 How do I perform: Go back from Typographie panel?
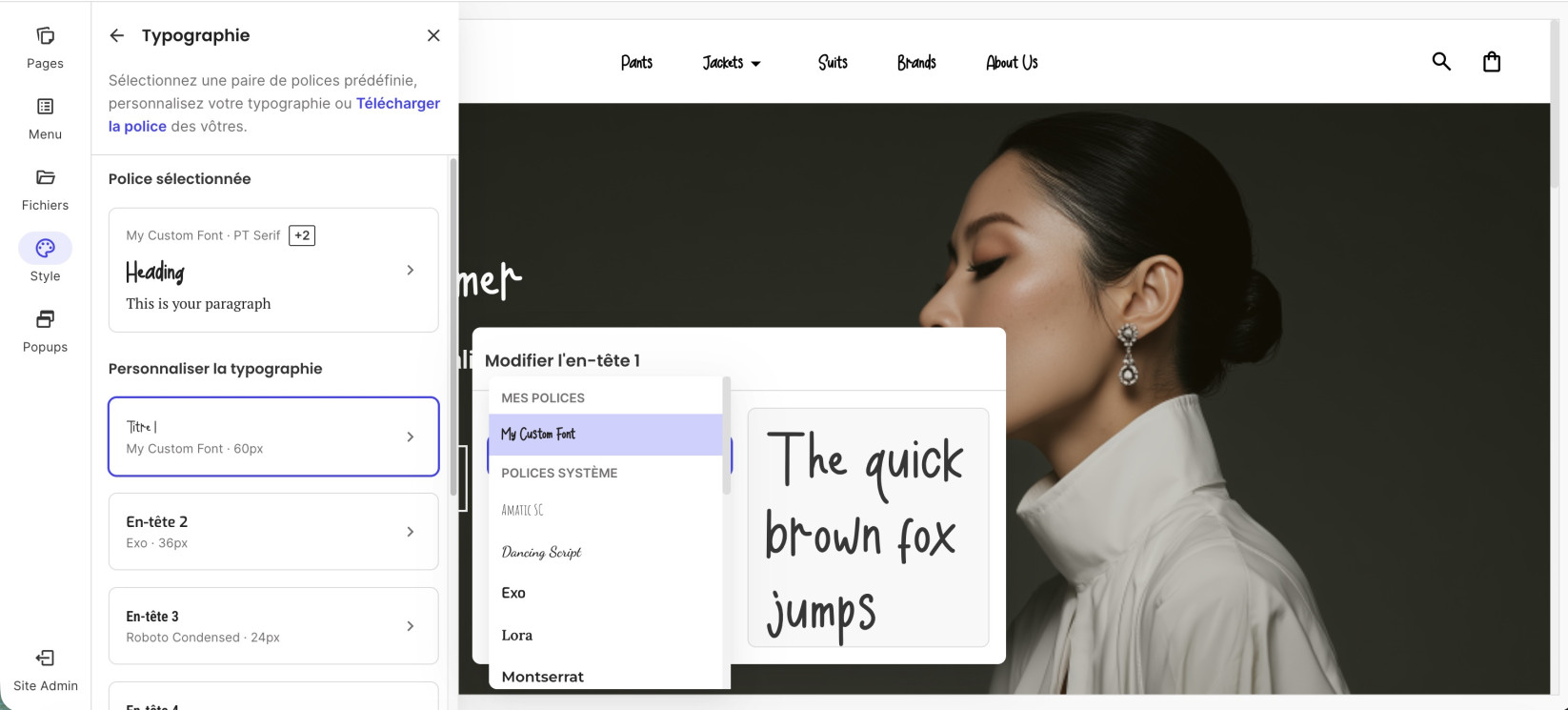pos(117,35)
